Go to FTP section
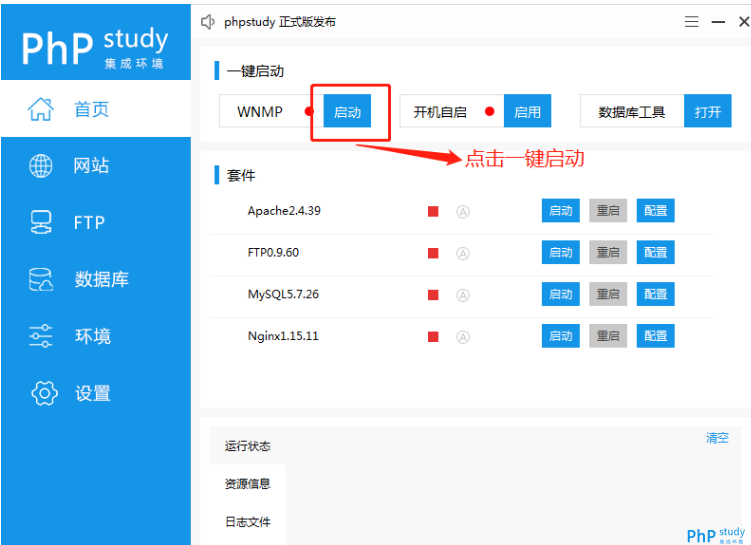751x545 pixels. pyautogui.click(x=96, y=222)
